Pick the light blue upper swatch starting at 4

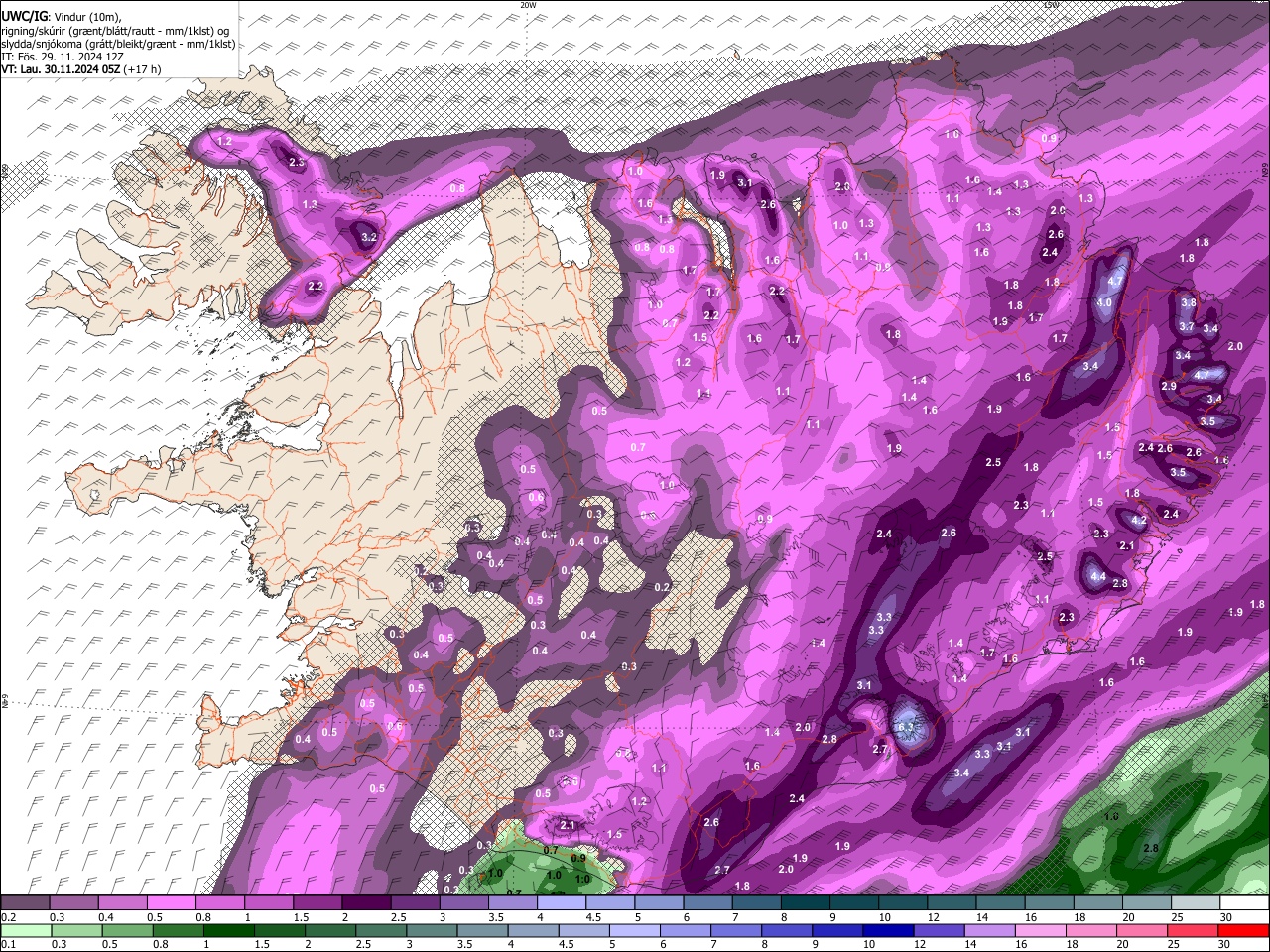(x=560, y=903)
